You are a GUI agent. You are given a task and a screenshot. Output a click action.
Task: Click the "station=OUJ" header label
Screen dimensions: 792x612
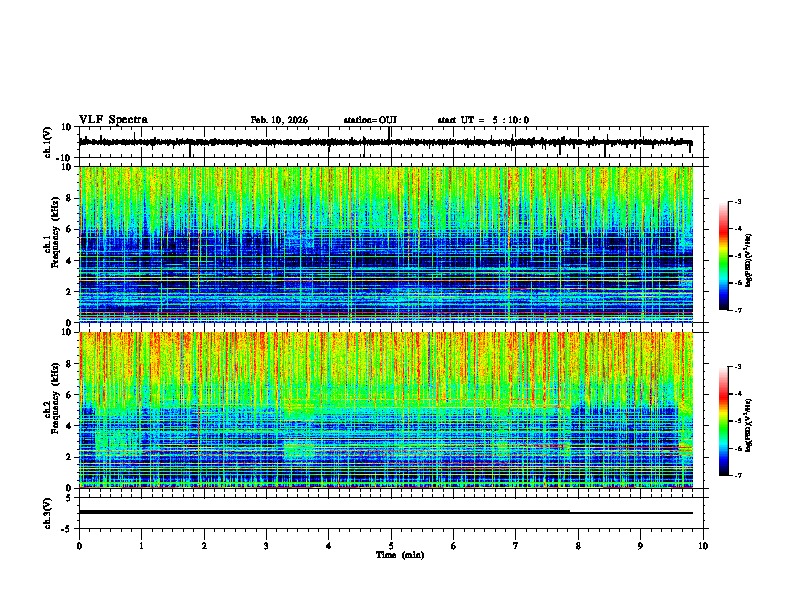coord(370,120)
